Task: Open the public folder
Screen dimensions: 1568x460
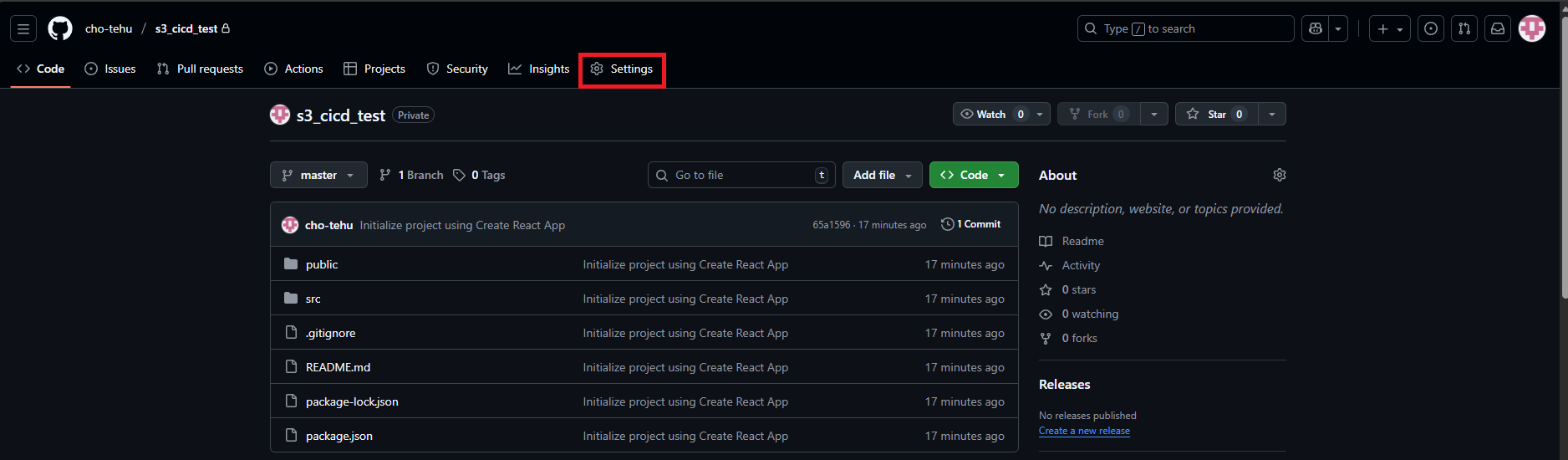Action: coord(322,264)
